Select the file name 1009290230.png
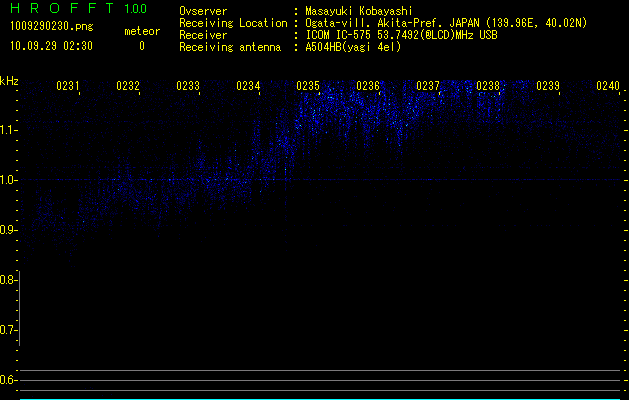629x400 pixels. (51, 26)
